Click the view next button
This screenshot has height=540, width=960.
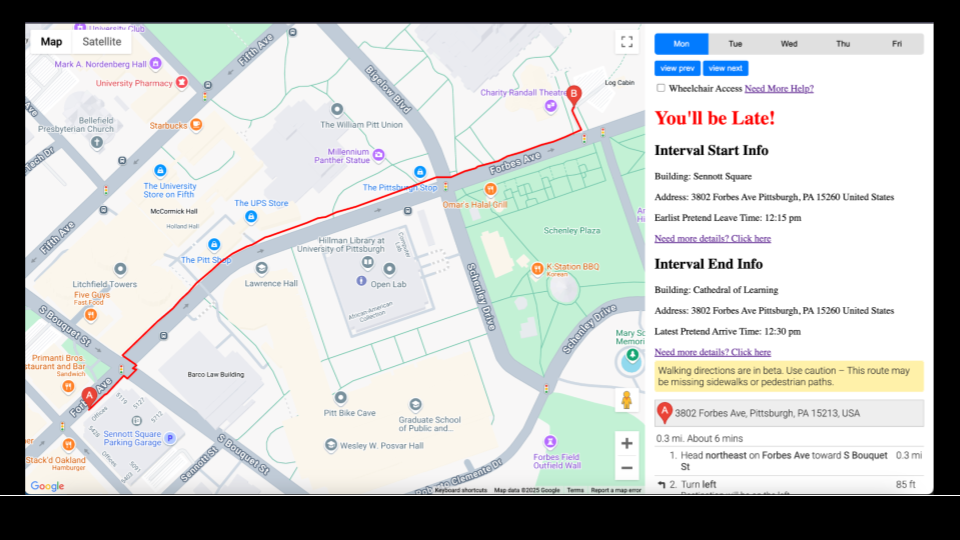click(x=726, y=69)
